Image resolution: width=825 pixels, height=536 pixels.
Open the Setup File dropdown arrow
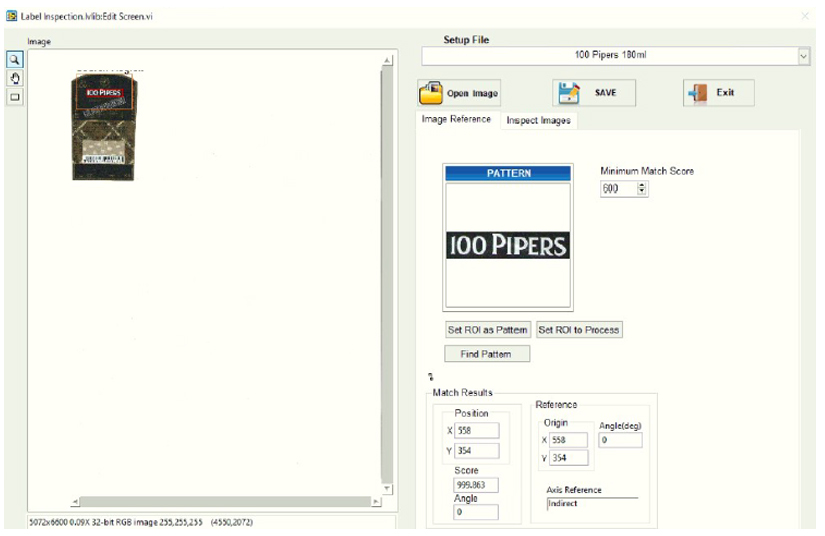pyautogui.click(x=804, y=56)
